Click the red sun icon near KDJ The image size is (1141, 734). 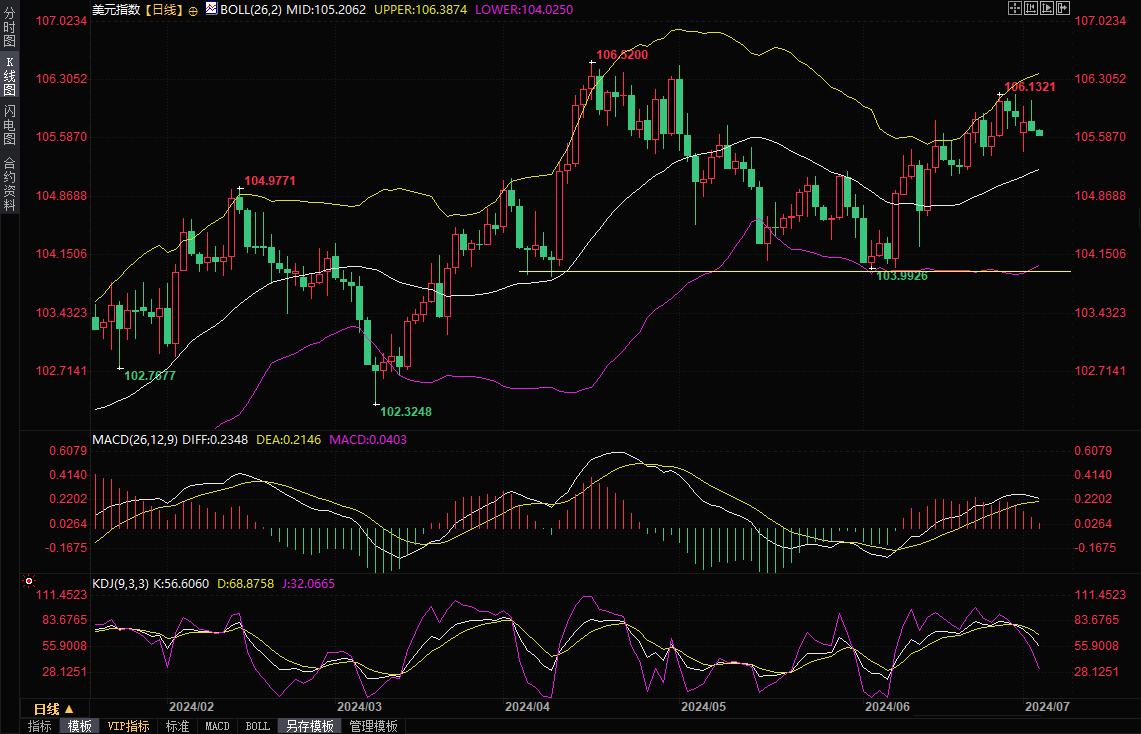click(x=29, y=581)
